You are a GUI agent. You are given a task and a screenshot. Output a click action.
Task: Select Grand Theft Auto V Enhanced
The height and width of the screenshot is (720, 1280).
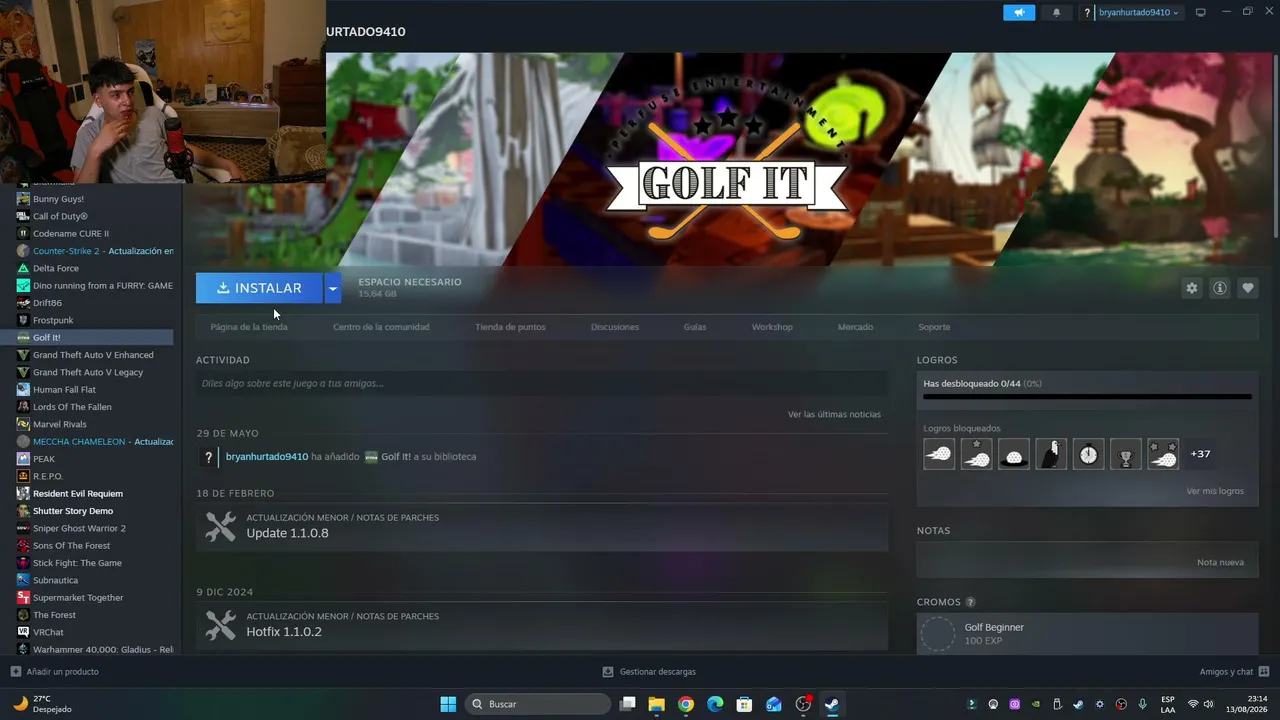click(95, 355)
